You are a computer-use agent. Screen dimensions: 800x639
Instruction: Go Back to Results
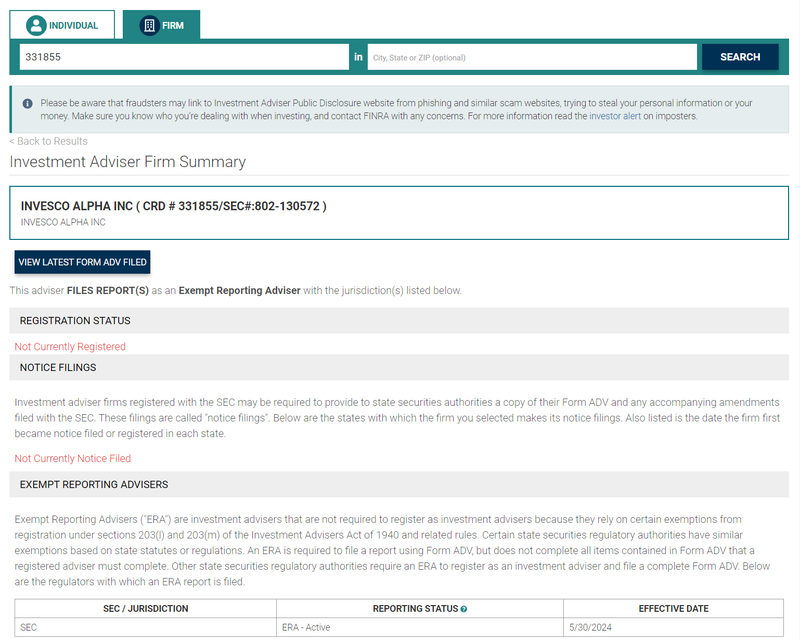48,141
